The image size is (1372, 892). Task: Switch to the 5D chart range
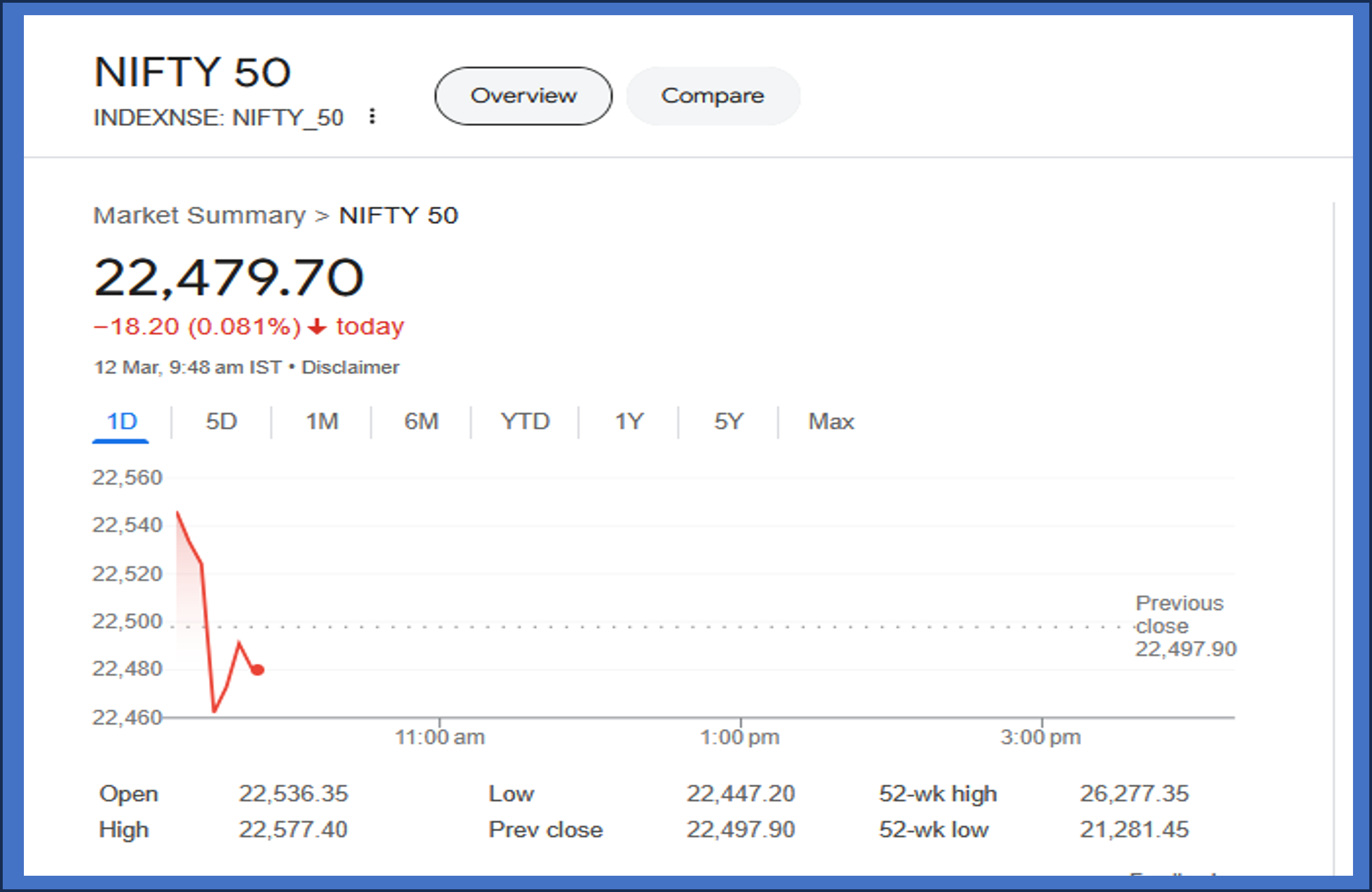221,422
